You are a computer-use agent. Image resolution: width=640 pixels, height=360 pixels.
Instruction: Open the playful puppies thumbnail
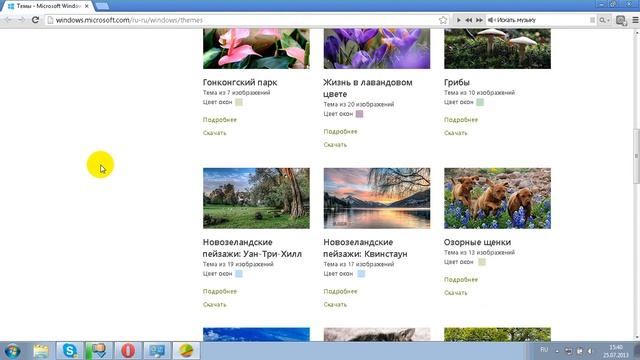(x=497, y=198)
